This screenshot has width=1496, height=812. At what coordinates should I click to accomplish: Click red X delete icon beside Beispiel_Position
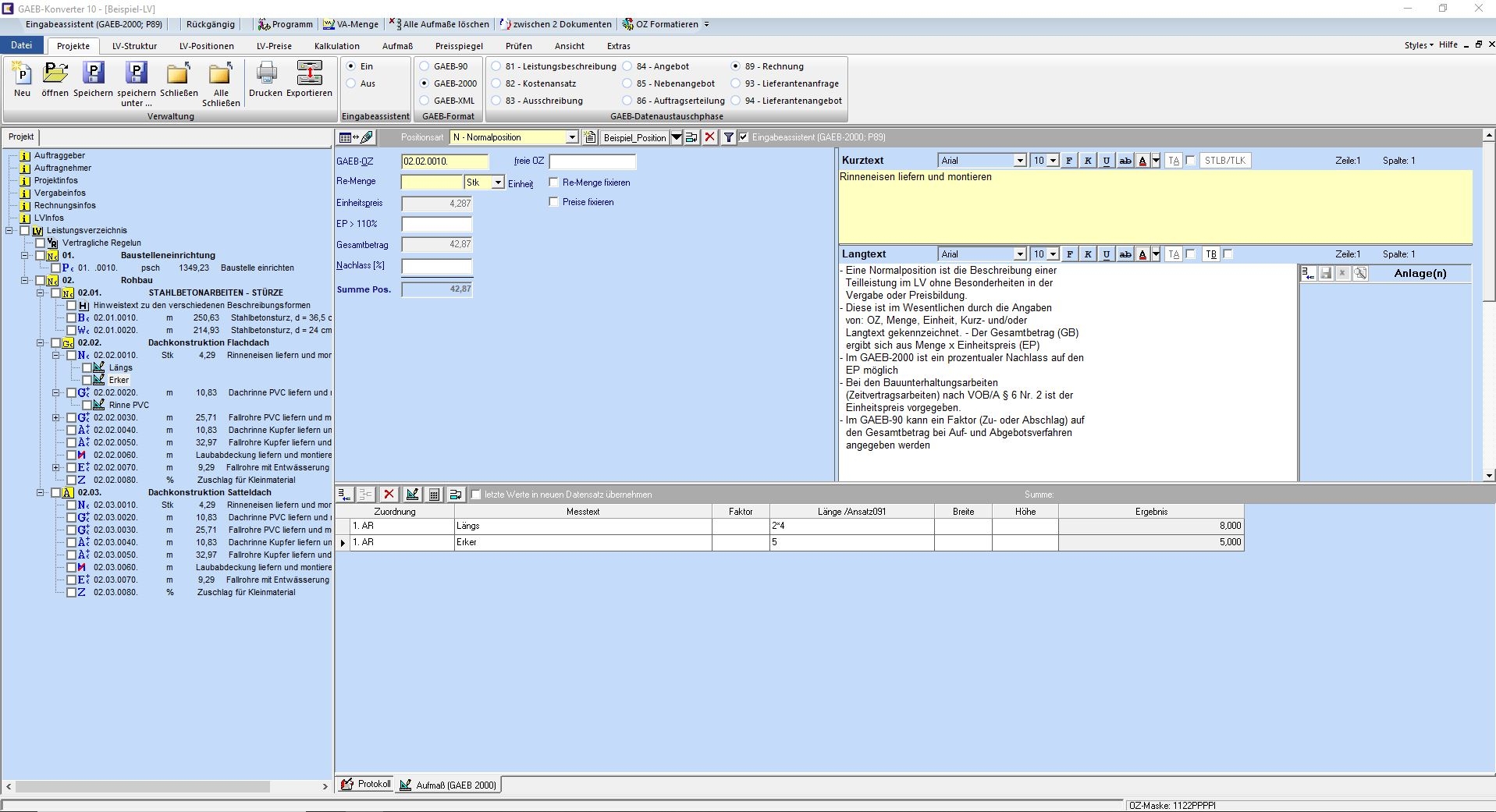coord(709,137)
